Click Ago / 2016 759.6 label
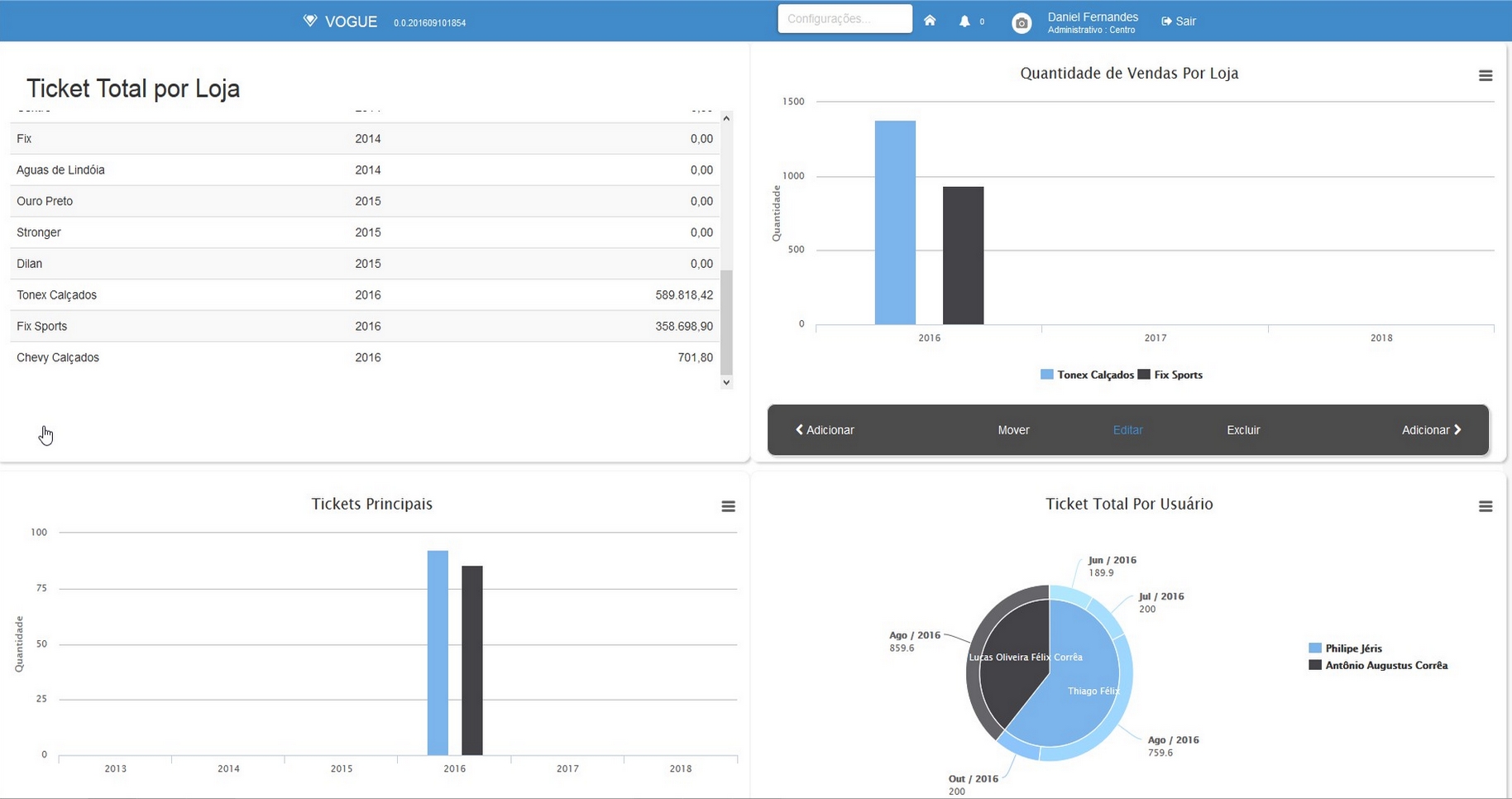Image resolution: width=1512 pixels, height=799 pixels. click(x=1173, y=746)
